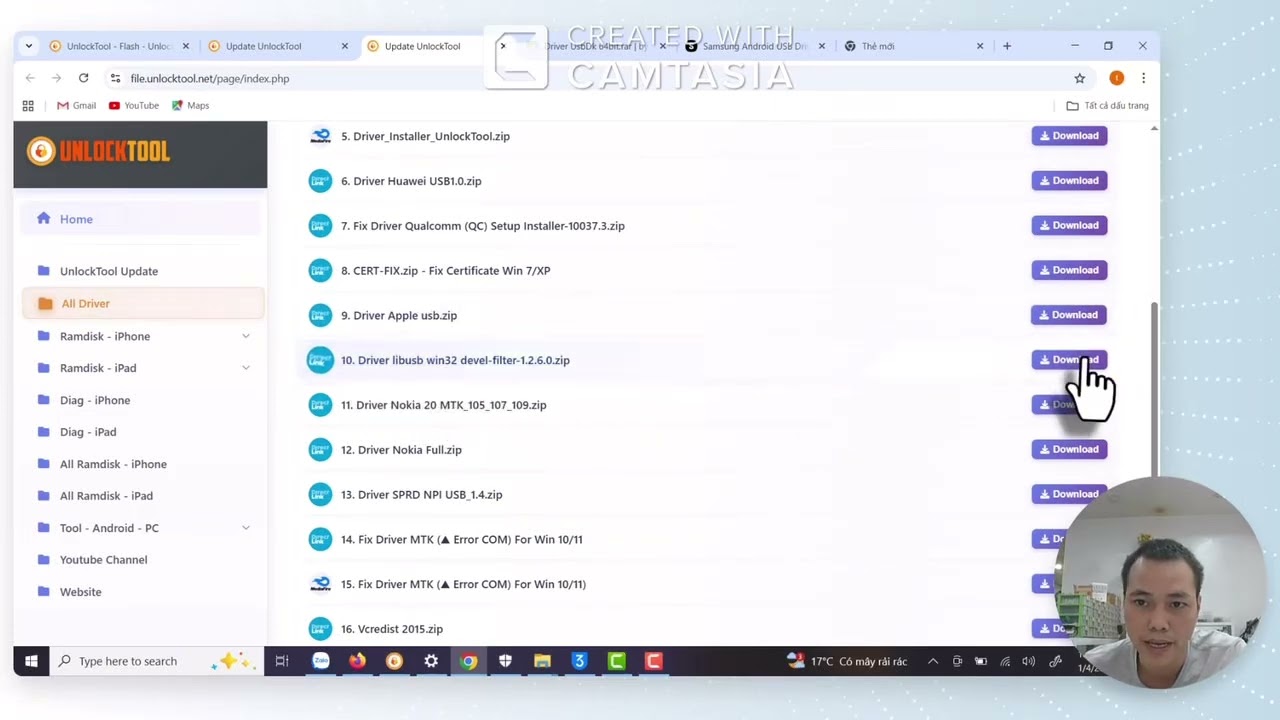Open Task View on taskbar
The height and width of the screenshot is (720, 1280).
282,661
